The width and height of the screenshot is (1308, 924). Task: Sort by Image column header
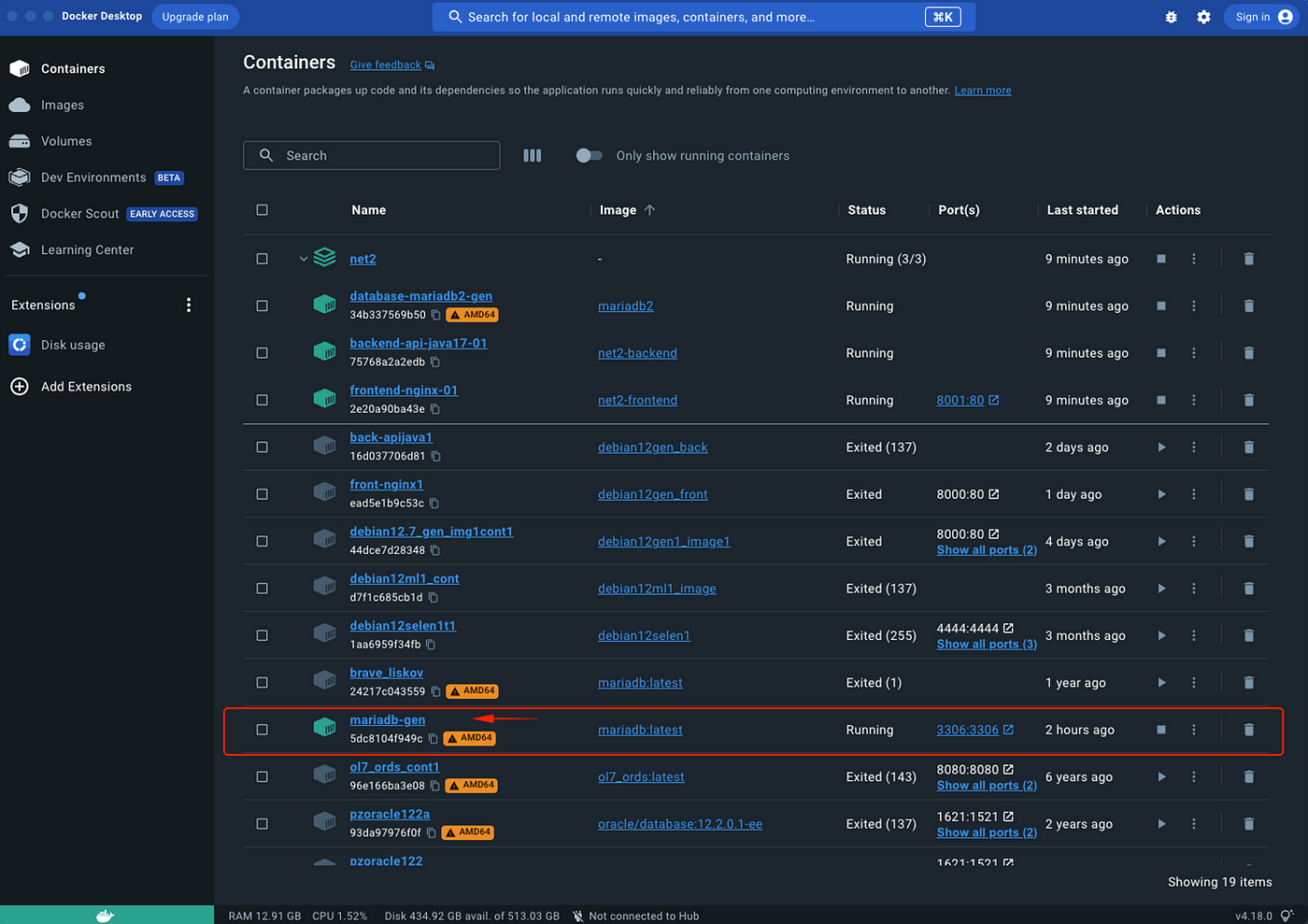click(x=628, y=210)
